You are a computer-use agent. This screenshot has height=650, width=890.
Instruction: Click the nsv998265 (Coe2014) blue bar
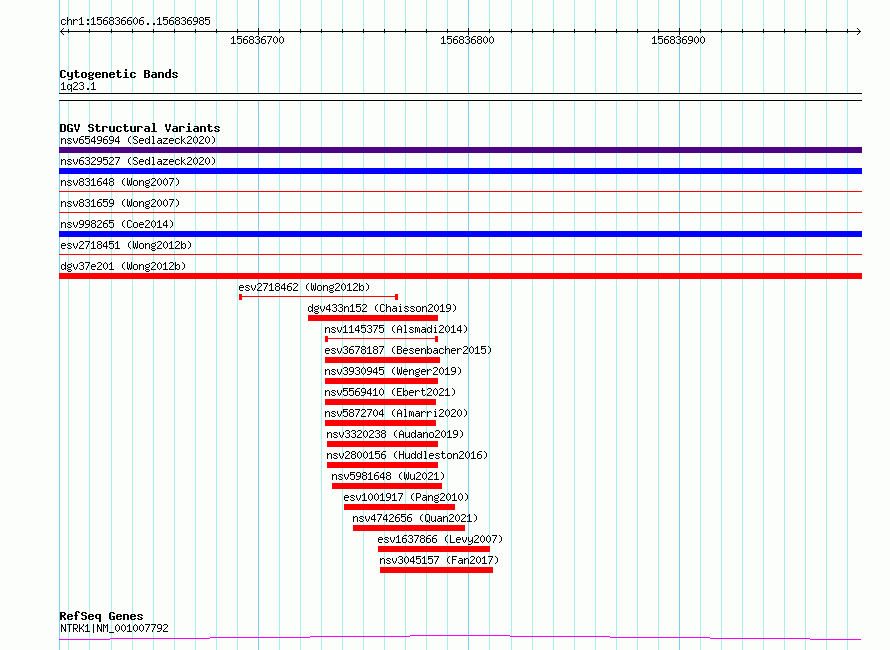pyautogui.click(x=460, y=234)
